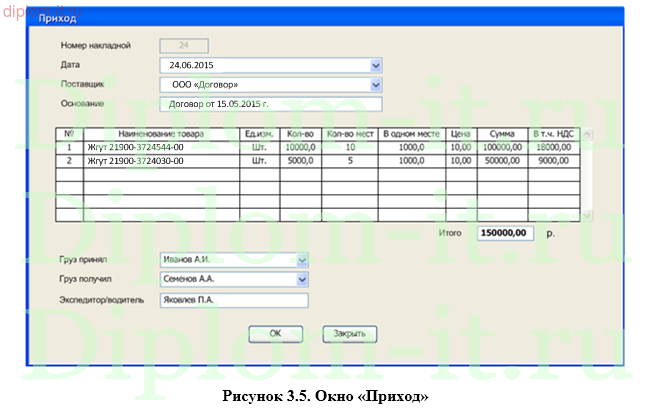Click the Цена cell in first row
The image size is (648, 410).
[460, 146]
